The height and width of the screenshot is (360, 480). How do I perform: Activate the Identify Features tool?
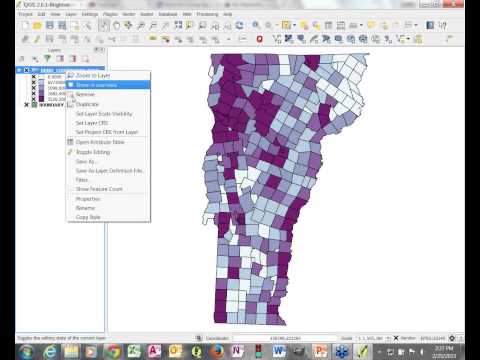[256, 26]
